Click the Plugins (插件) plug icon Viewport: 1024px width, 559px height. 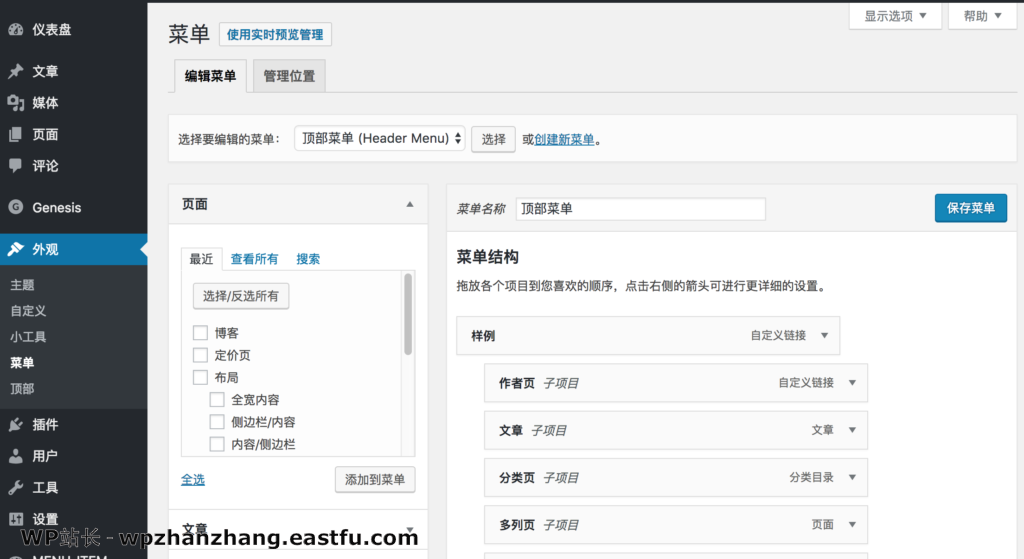tap(15, 424)
